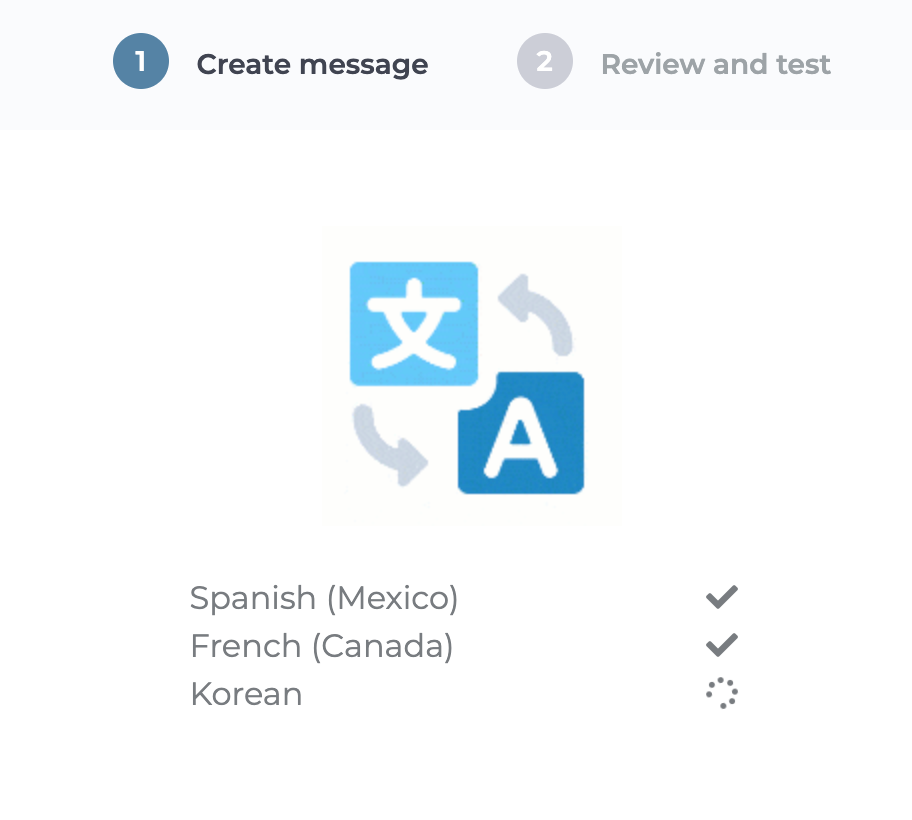Select the dark 'A' square icon
This screenshot has width=912, height=820.
point(523,432)
